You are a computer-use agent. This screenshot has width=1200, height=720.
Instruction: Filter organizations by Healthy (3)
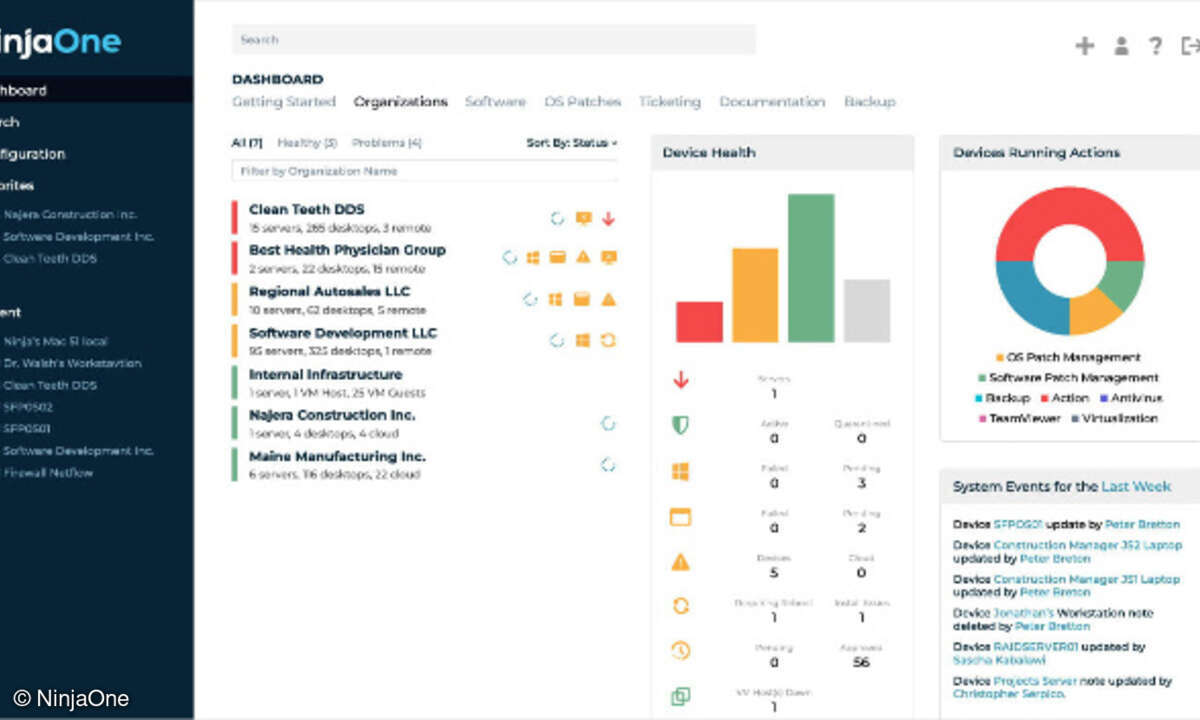pyautogui.click(x=307, y=143)
